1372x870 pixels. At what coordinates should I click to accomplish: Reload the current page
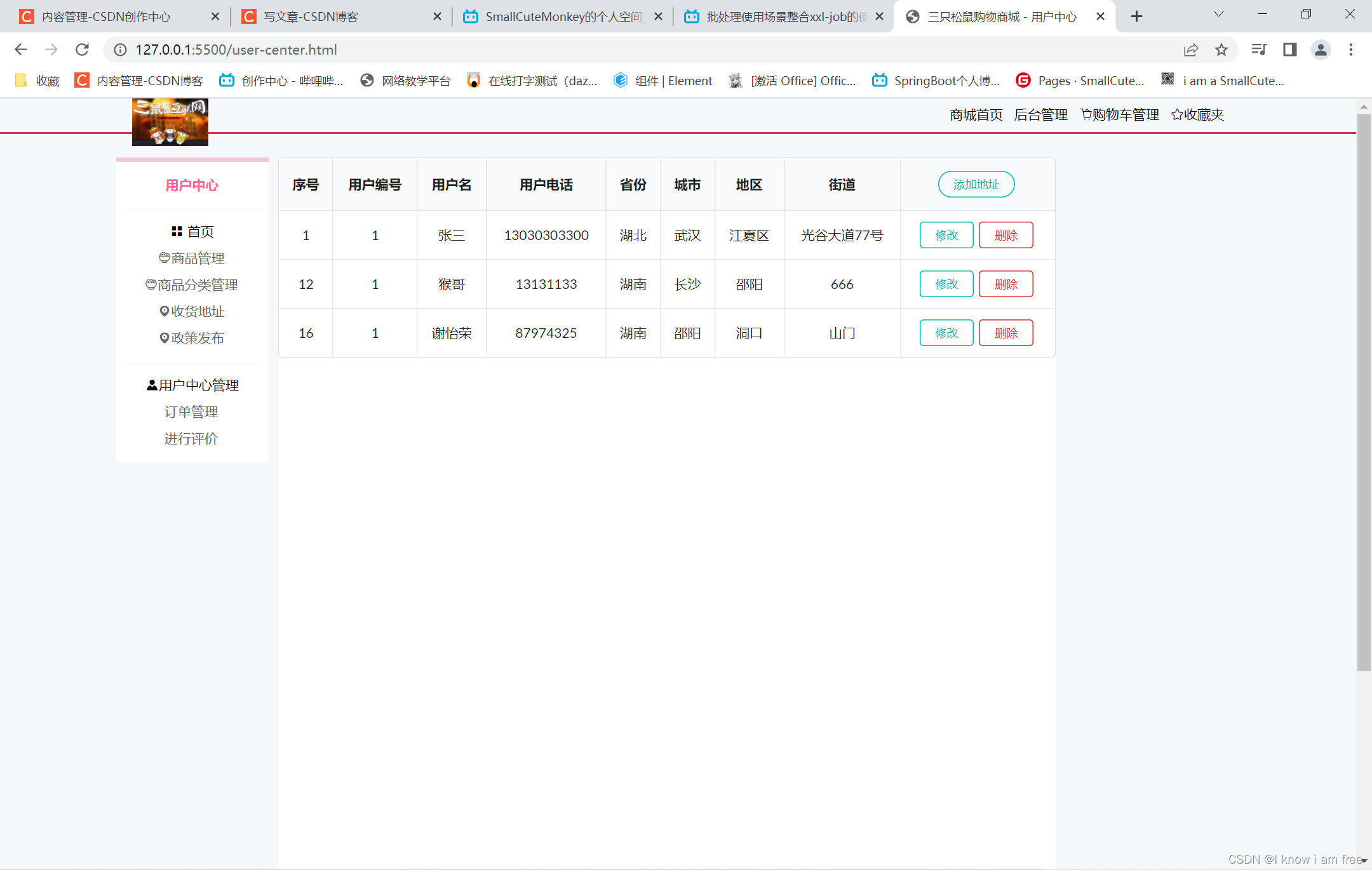(82, 50)
